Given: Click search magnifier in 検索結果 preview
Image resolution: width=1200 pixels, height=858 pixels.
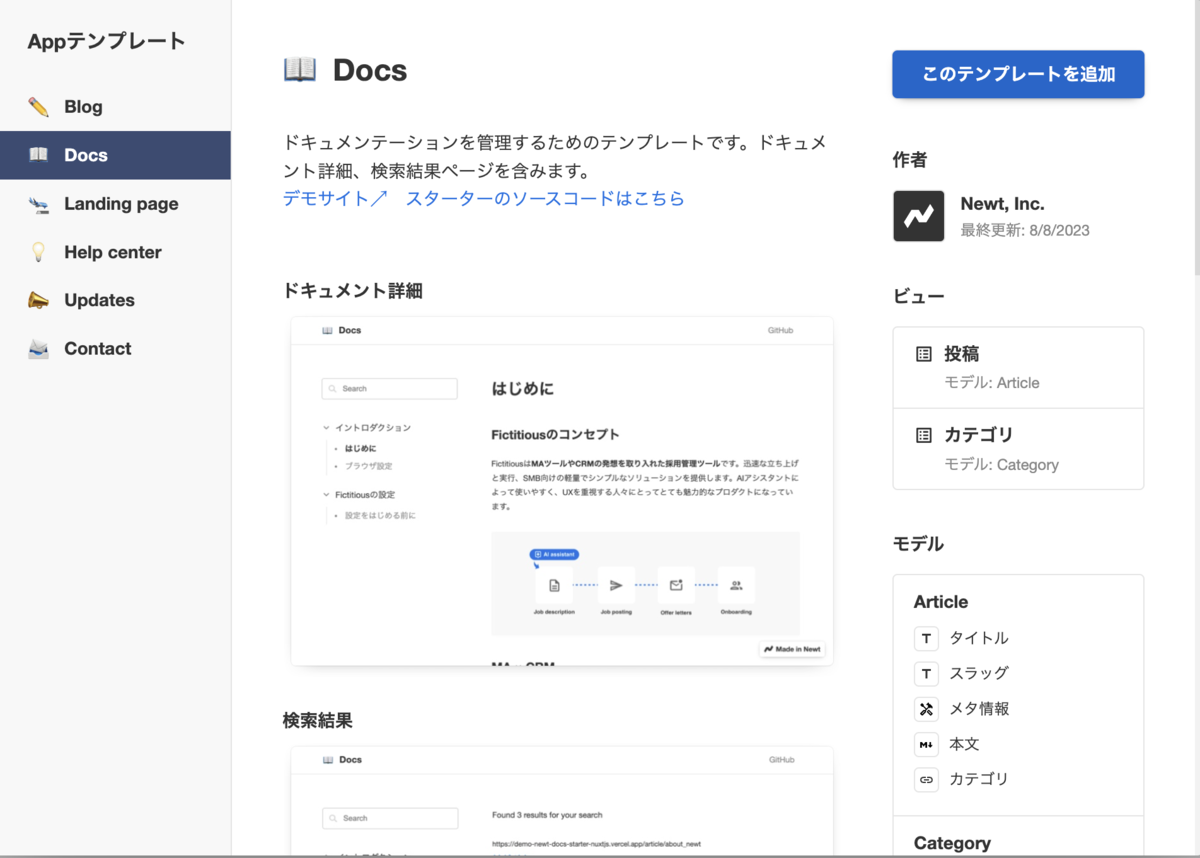Looking at the screenshot, I should point(333,818).
